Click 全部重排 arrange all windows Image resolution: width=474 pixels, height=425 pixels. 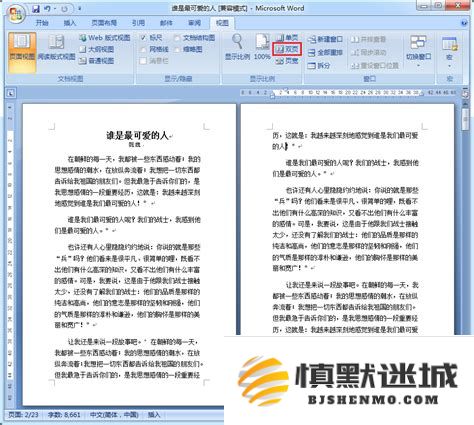[325, 52]
